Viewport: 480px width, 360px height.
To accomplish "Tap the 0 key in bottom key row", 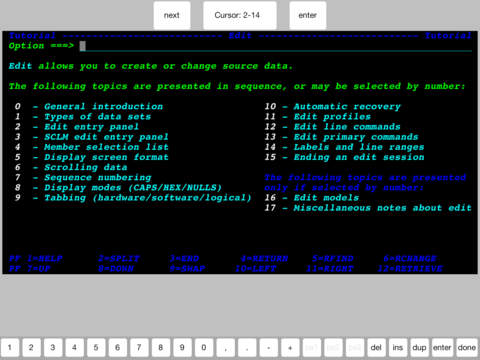I will tap(204, 348).
